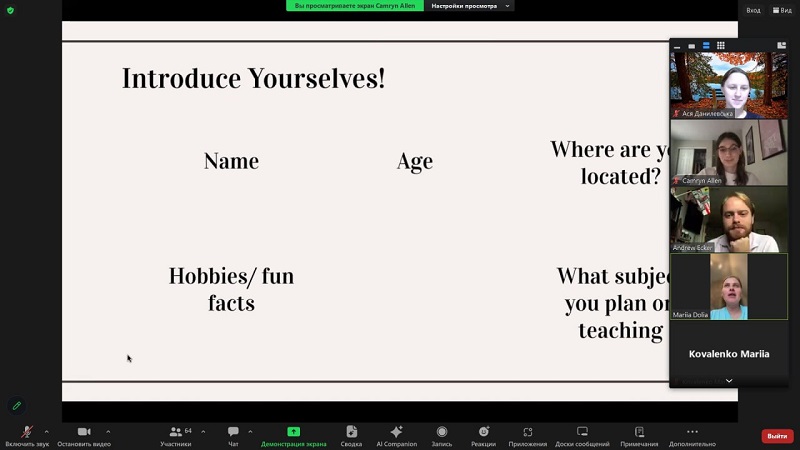Viewport: 800px width, 450px height.
Task: Click the green encryption shield icon
Action: (x=10, y=10)
